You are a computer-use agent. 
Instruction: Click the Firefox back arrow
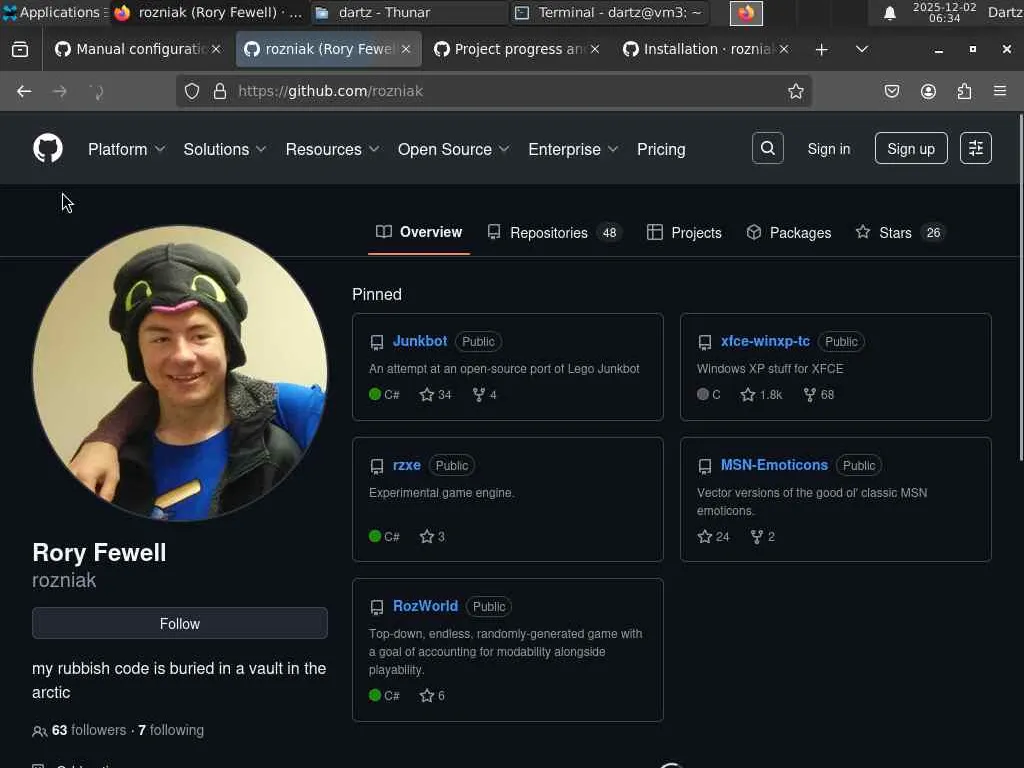[x=24, y=91]
